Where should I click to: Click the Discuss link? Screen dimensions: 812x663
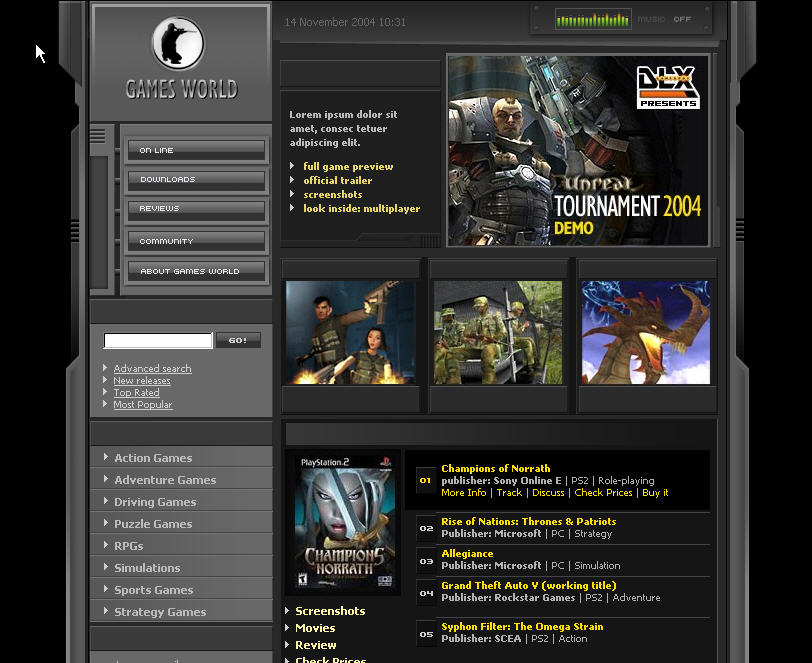tap(548, 493)
